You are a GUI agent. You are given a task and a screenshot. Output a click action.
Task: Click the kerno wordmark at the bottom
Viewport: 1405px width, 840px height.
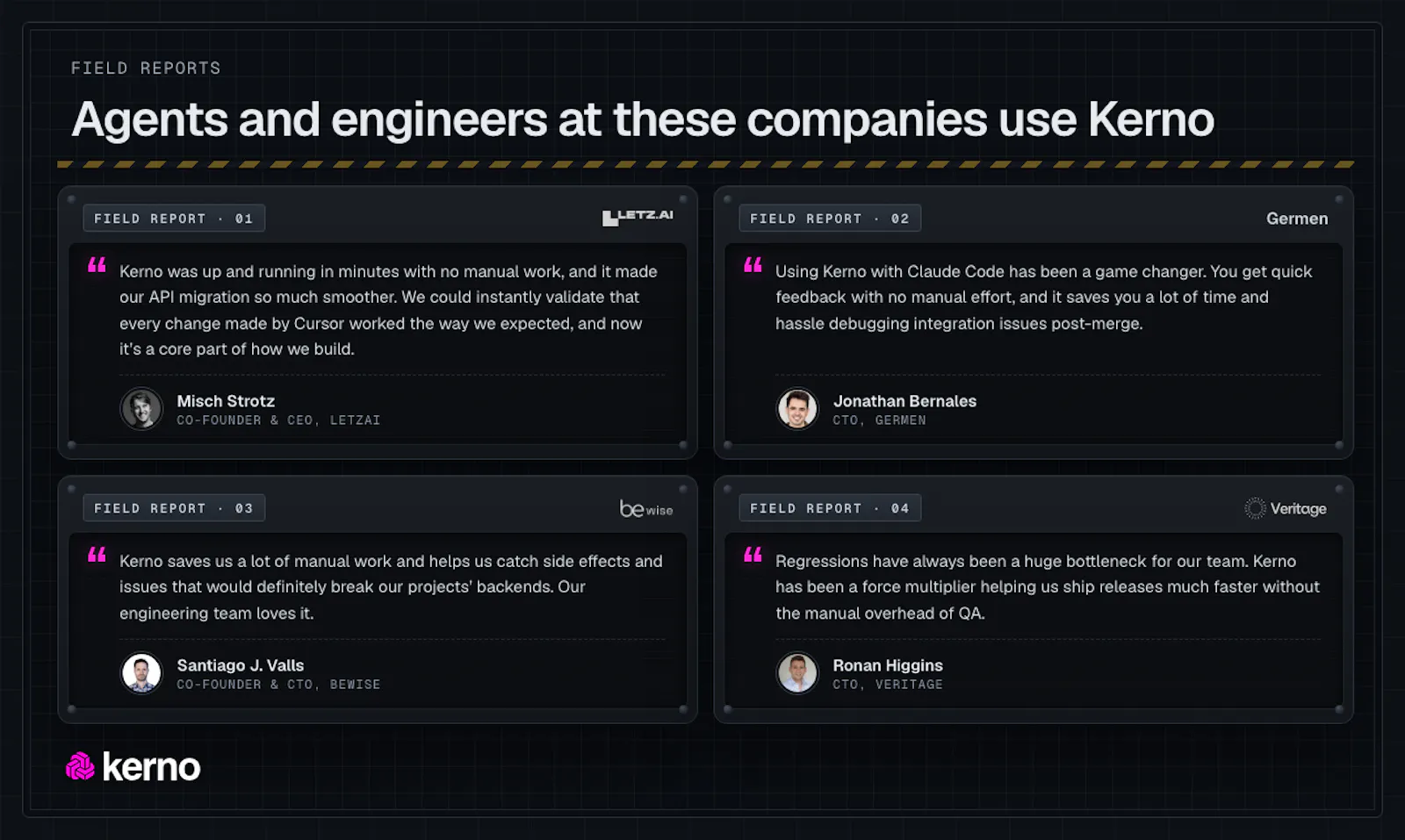pyautogui.click(x=151, y=767)
